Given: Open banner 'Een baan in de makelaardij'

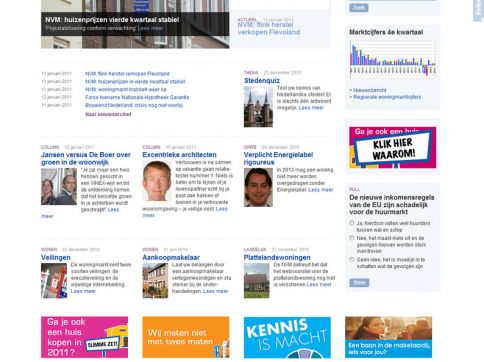Looking at the screenshot, I should coord(388,337).
